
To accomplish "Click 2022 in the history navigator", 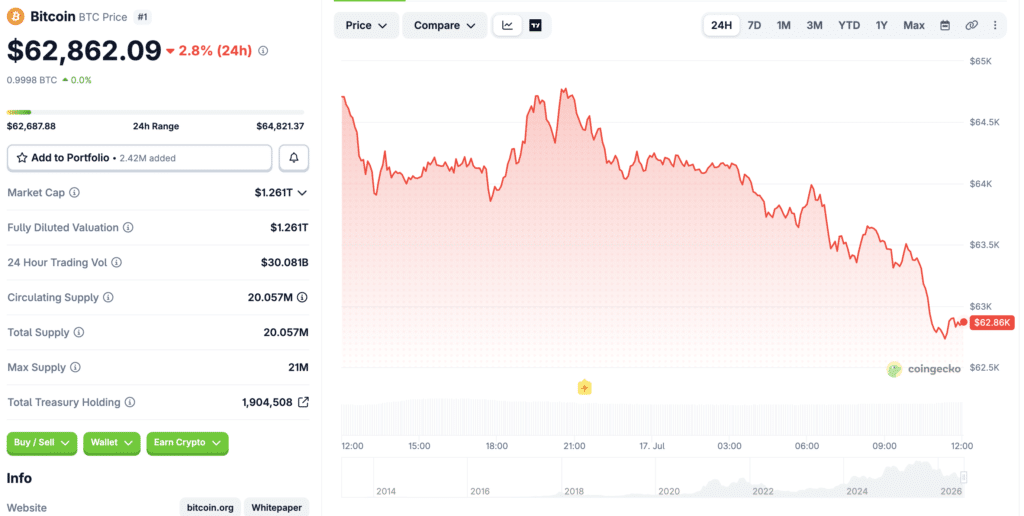I will tap(763, 491).
